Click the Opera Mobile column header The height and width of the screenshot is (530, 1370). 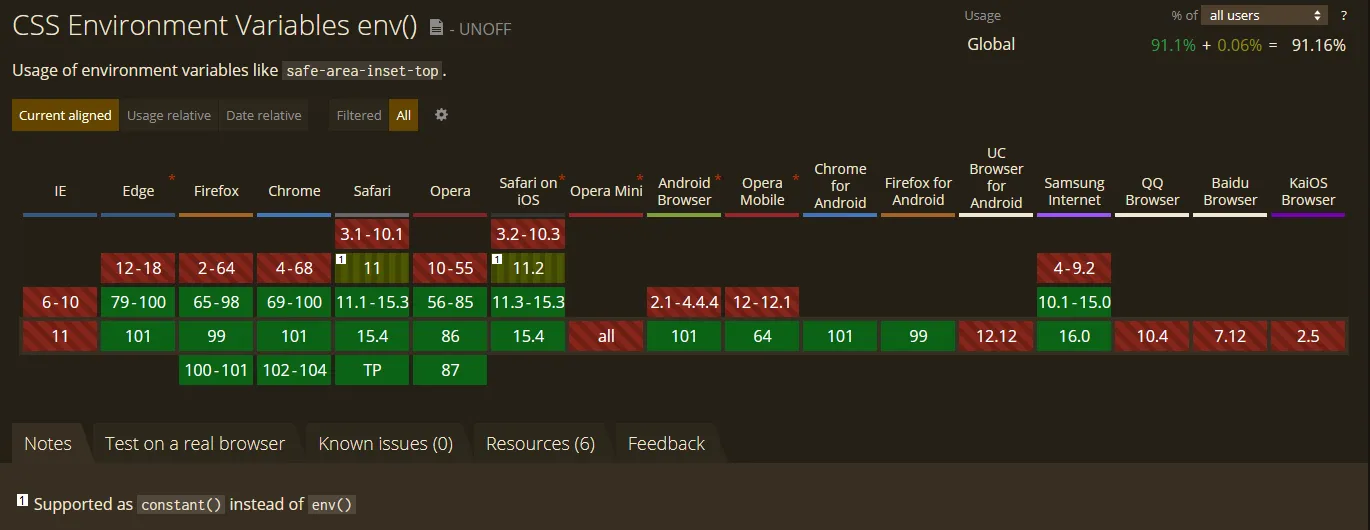762,191
